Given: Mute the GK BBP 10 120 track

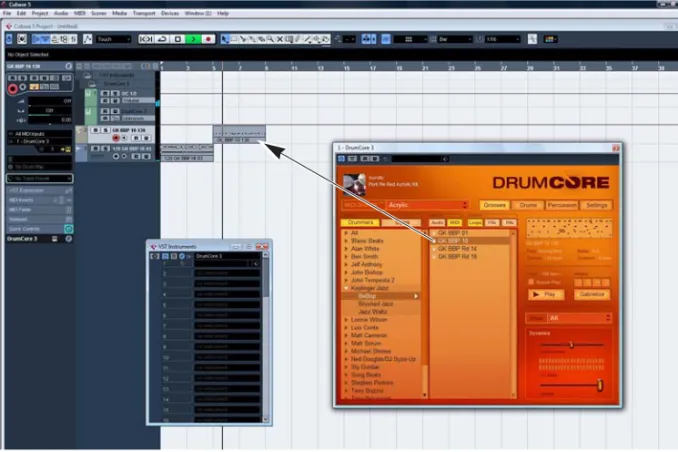Looking at the screenshot, I should (96, 130).
